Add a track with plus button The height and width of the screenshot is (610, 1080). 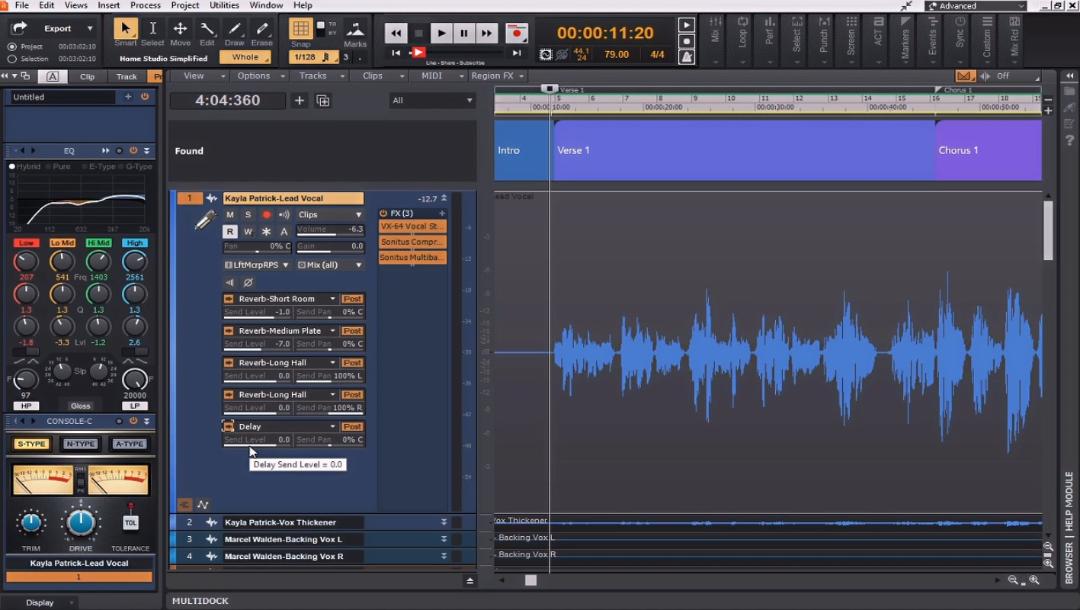pos(299,101)
